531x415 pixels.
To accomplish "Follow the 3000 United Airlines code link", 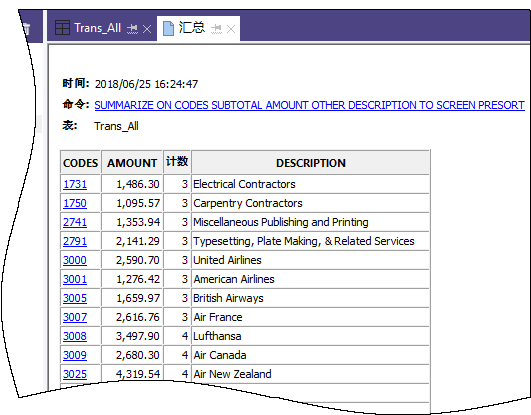I will 75,260.
